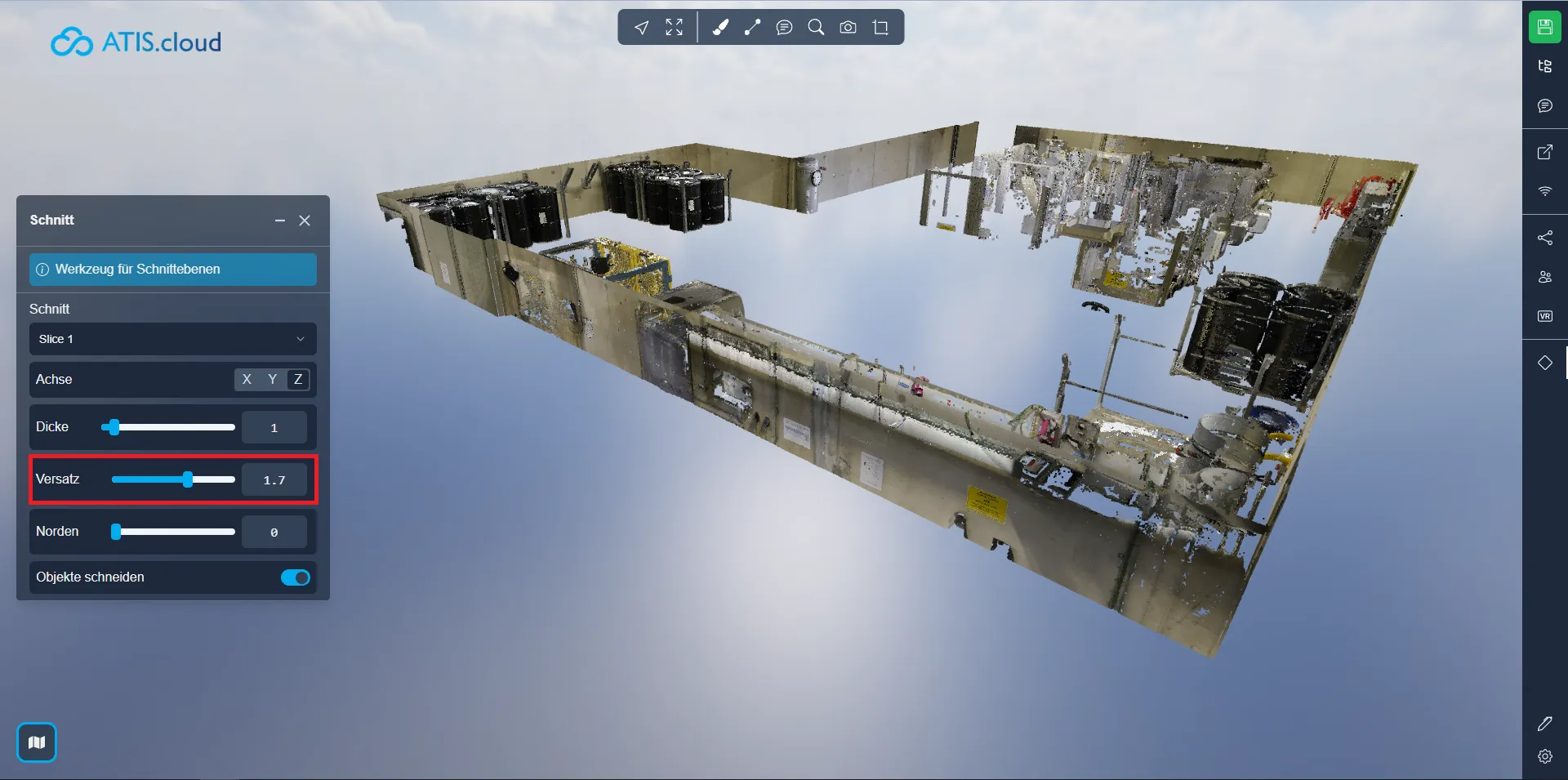Open the Slice 1 dropdown

(x=172, y=339)
